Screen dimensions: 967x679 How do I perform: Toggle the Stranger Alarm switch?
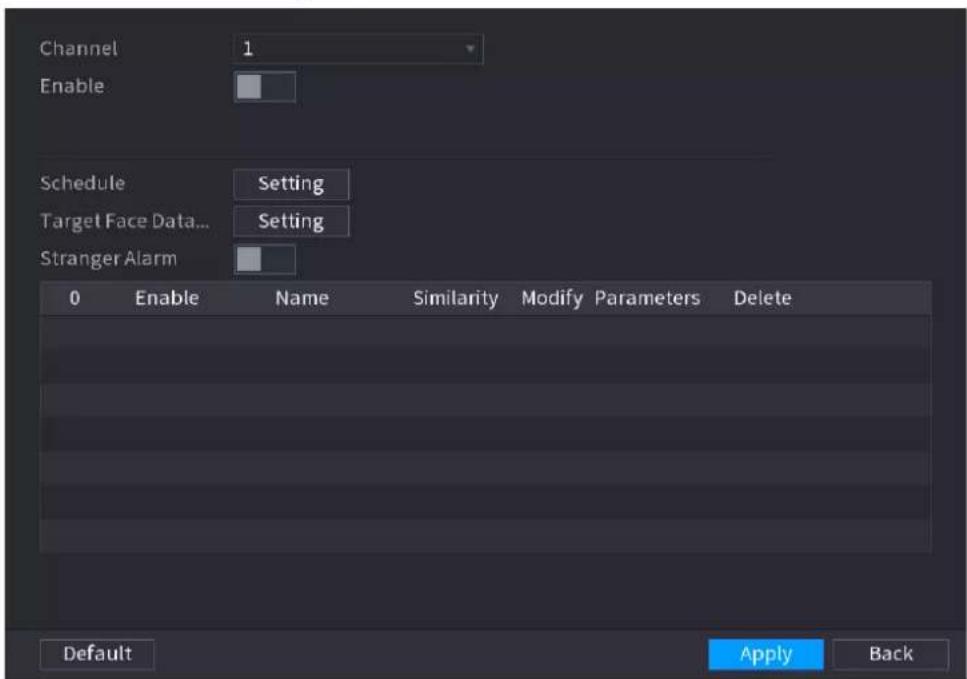click(x=265, y=259)
